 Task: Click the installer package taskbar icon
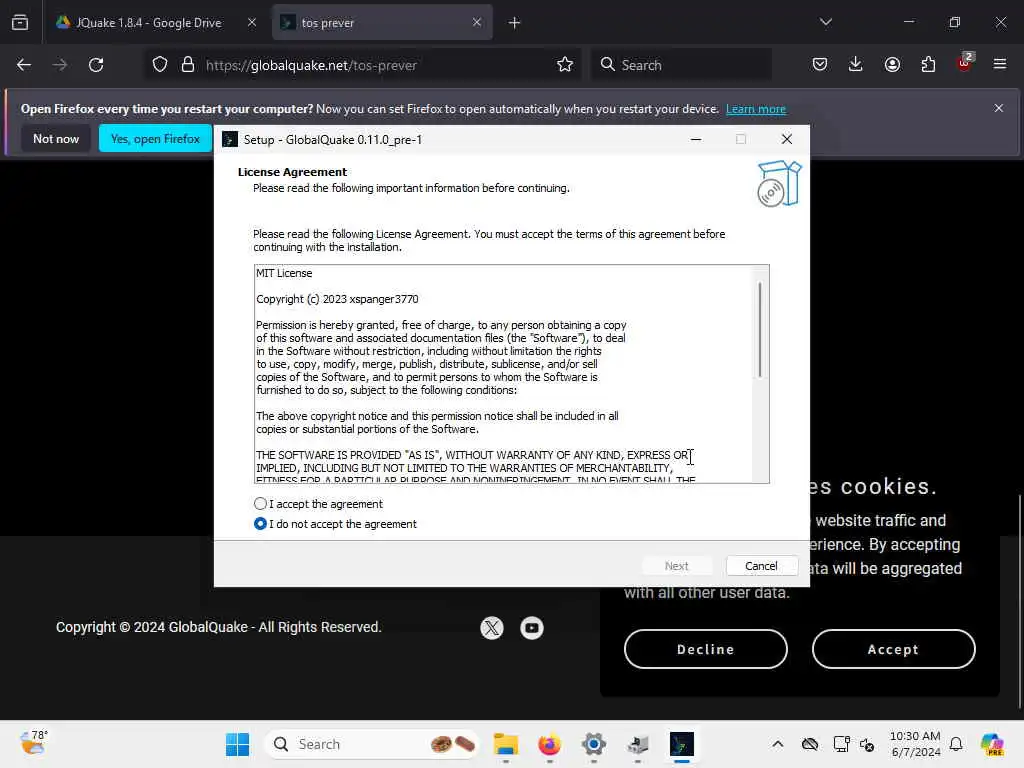(x=637, y=744)
